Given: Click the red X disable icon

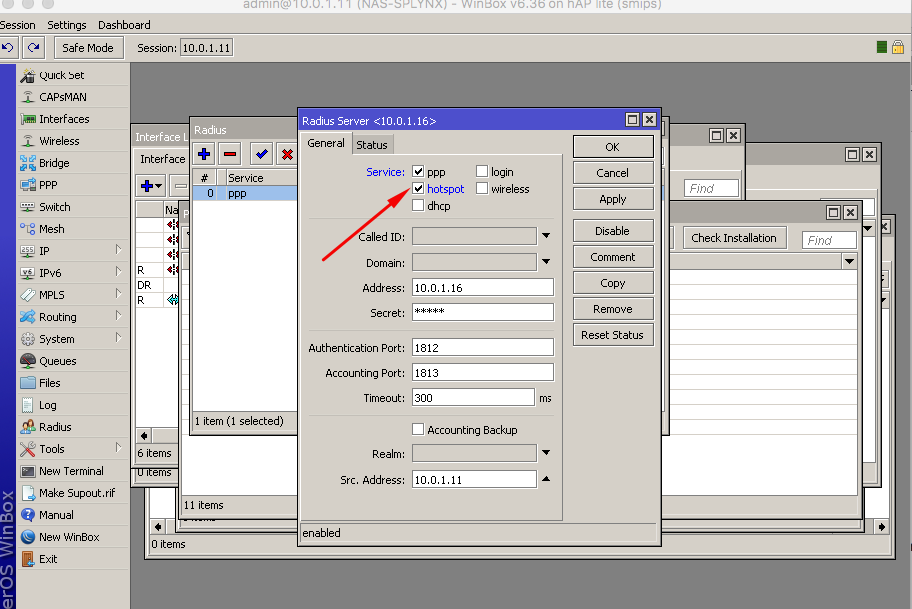Looking at the screenshot, I should click(x=287, y=154).
